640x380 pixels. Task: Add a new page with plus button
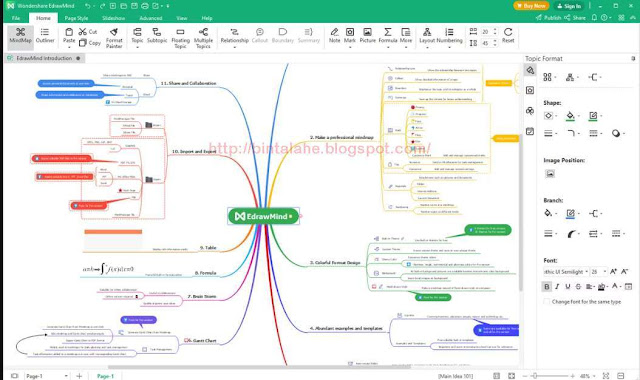(x=79, y=376)
